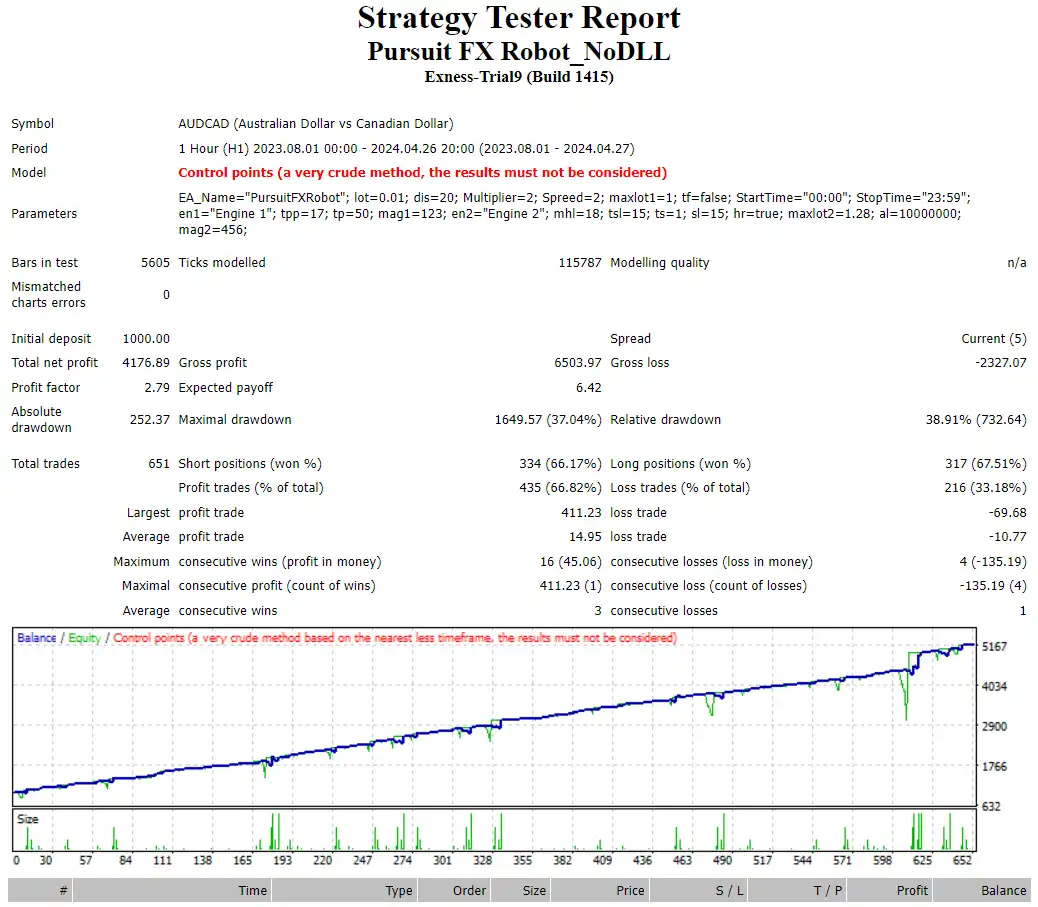The image size is (1038, 907).
Task: Click the Price column header
Action: (630, 891)
